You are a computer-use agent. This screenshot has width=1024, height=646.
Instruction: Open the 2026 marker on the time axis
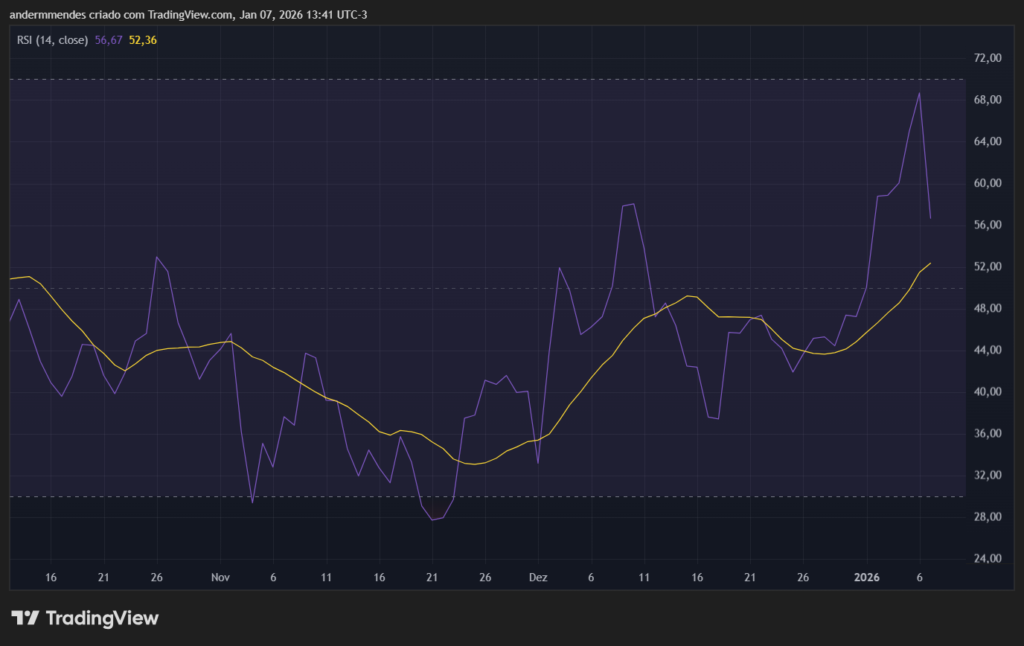[x=866, y=577]
